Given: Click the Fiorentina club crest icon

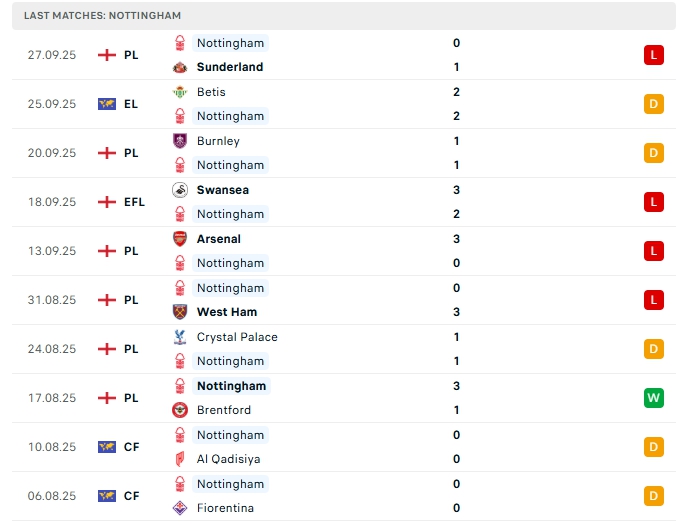Looking at the screenshot, I should click(x=180, y=508).
